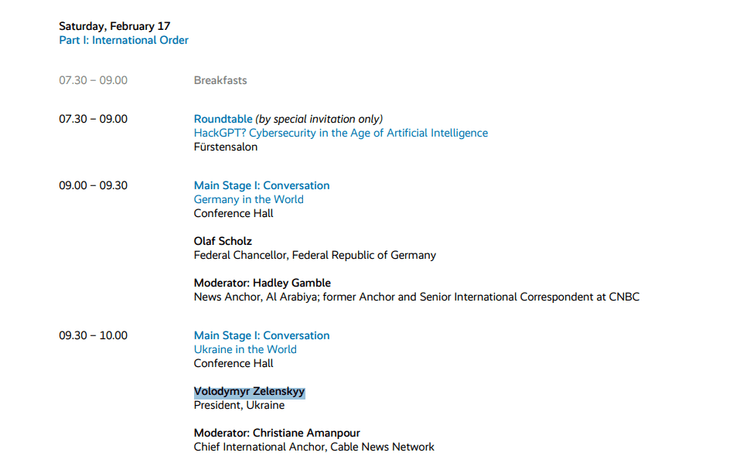Click "Chief International Anchor, Cable News Network"
The image size is (740, 465).
(x=314, y=447)
